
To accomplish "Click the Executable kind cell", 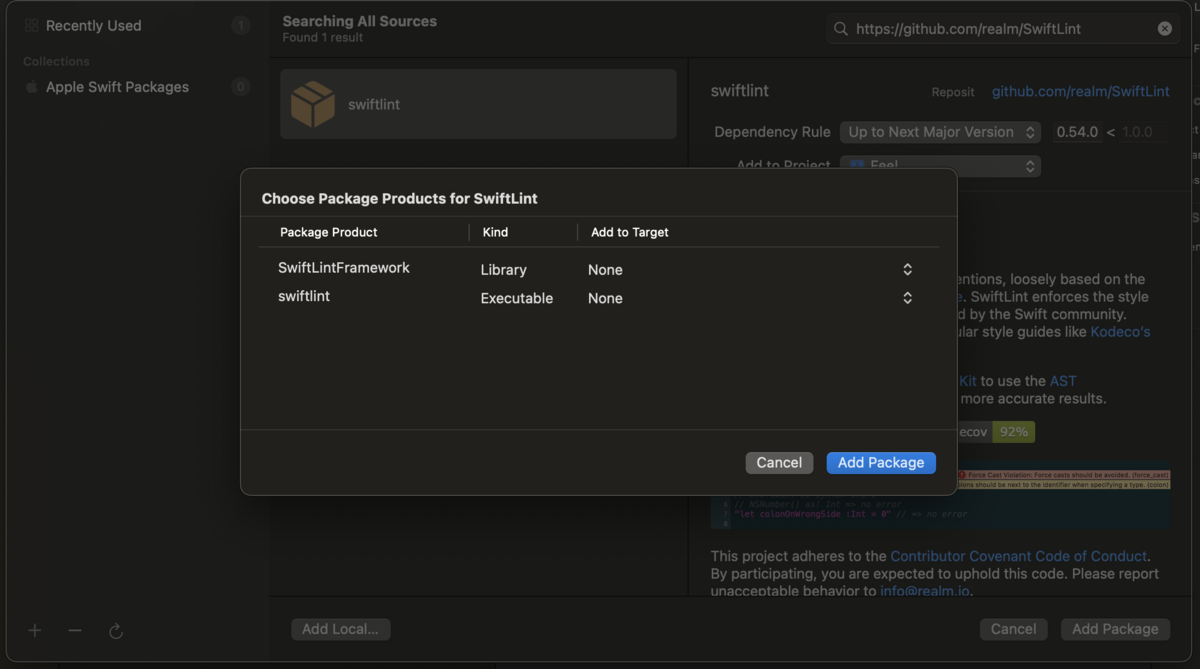I will pyautogui.click(x=517, y=298).
